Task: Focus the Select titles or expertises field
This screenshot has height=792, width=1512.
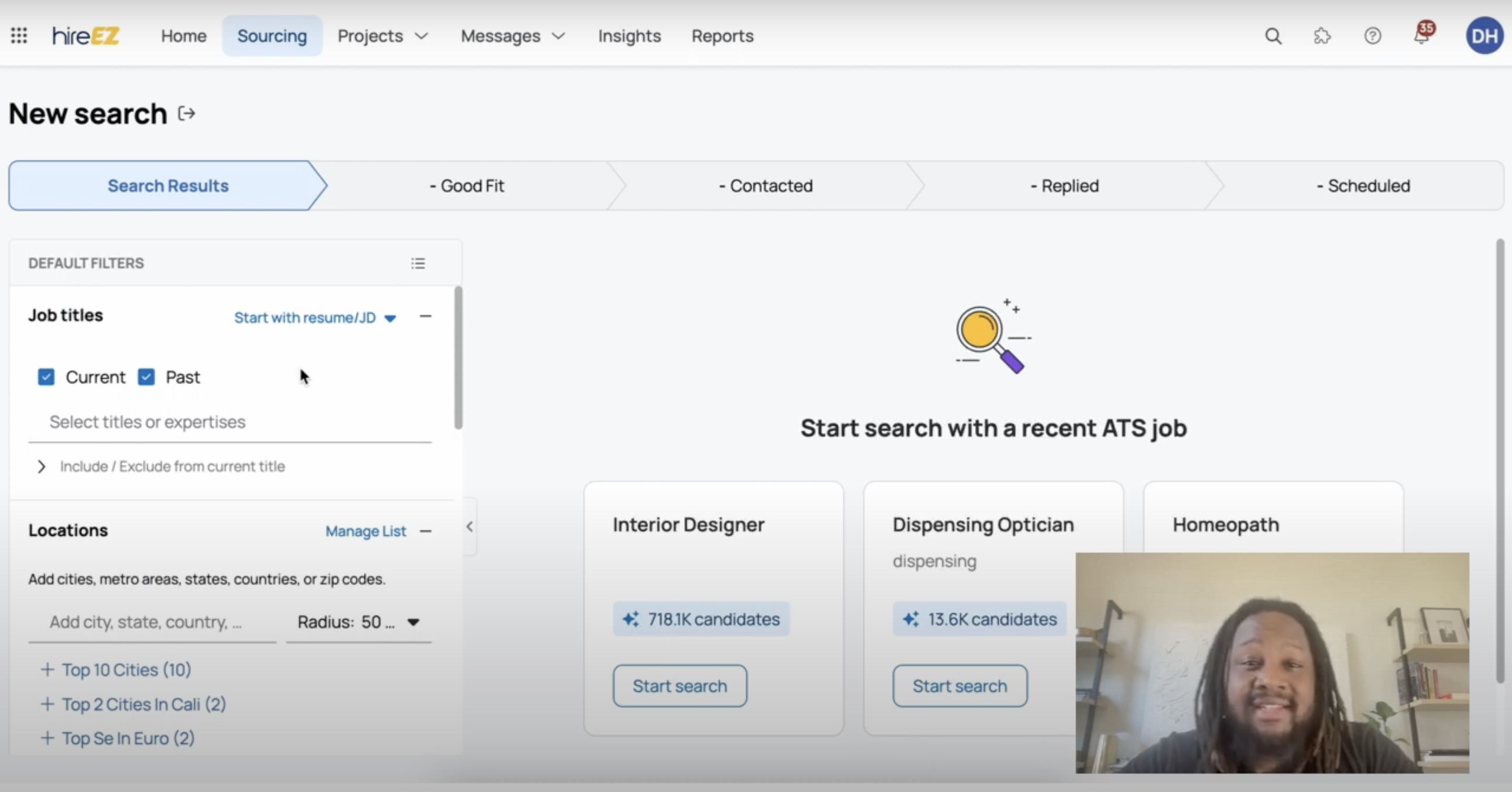Action: tap(230, 422)
